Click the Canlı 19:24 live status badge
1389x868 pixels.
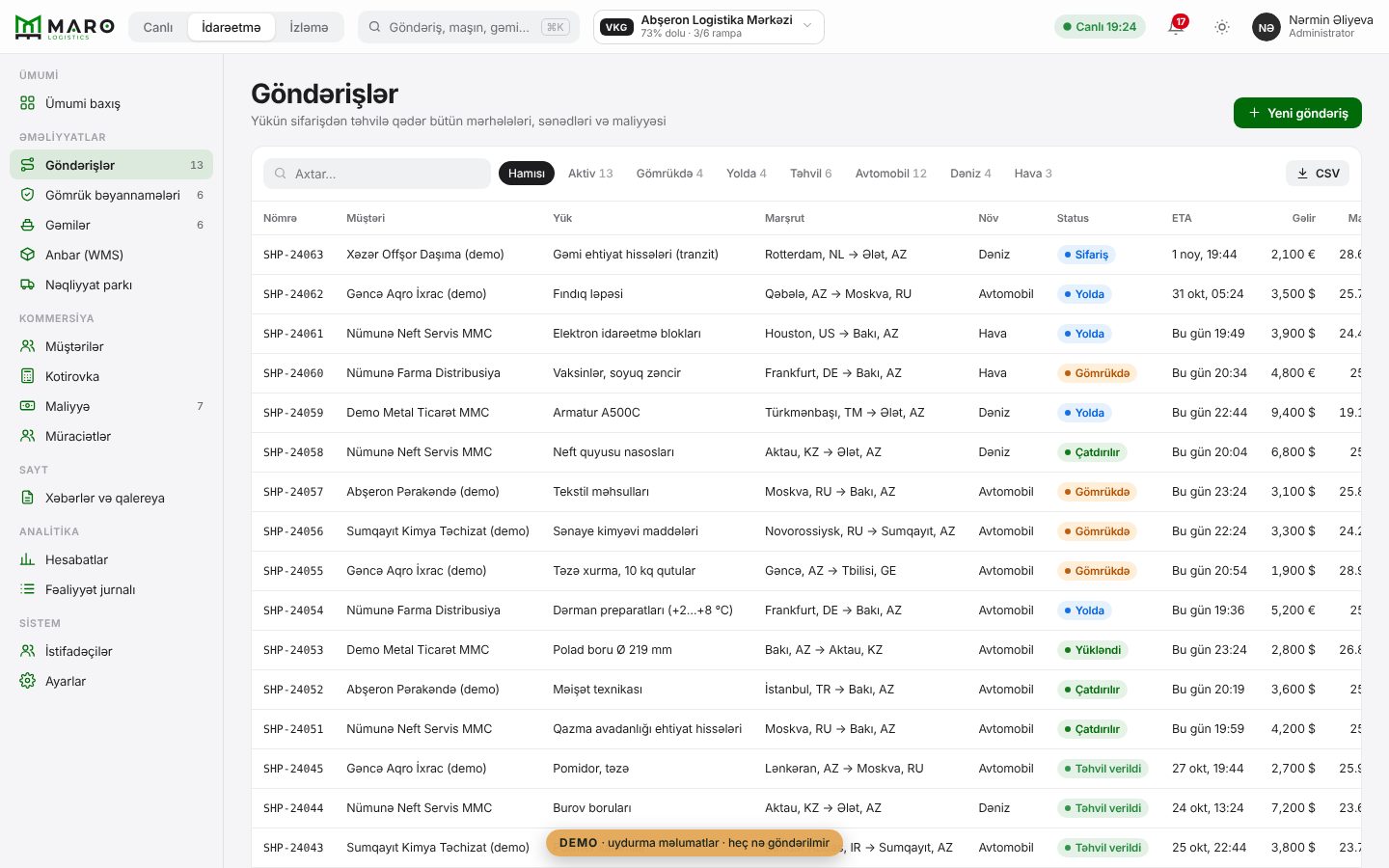click(x=1100, y=27)
